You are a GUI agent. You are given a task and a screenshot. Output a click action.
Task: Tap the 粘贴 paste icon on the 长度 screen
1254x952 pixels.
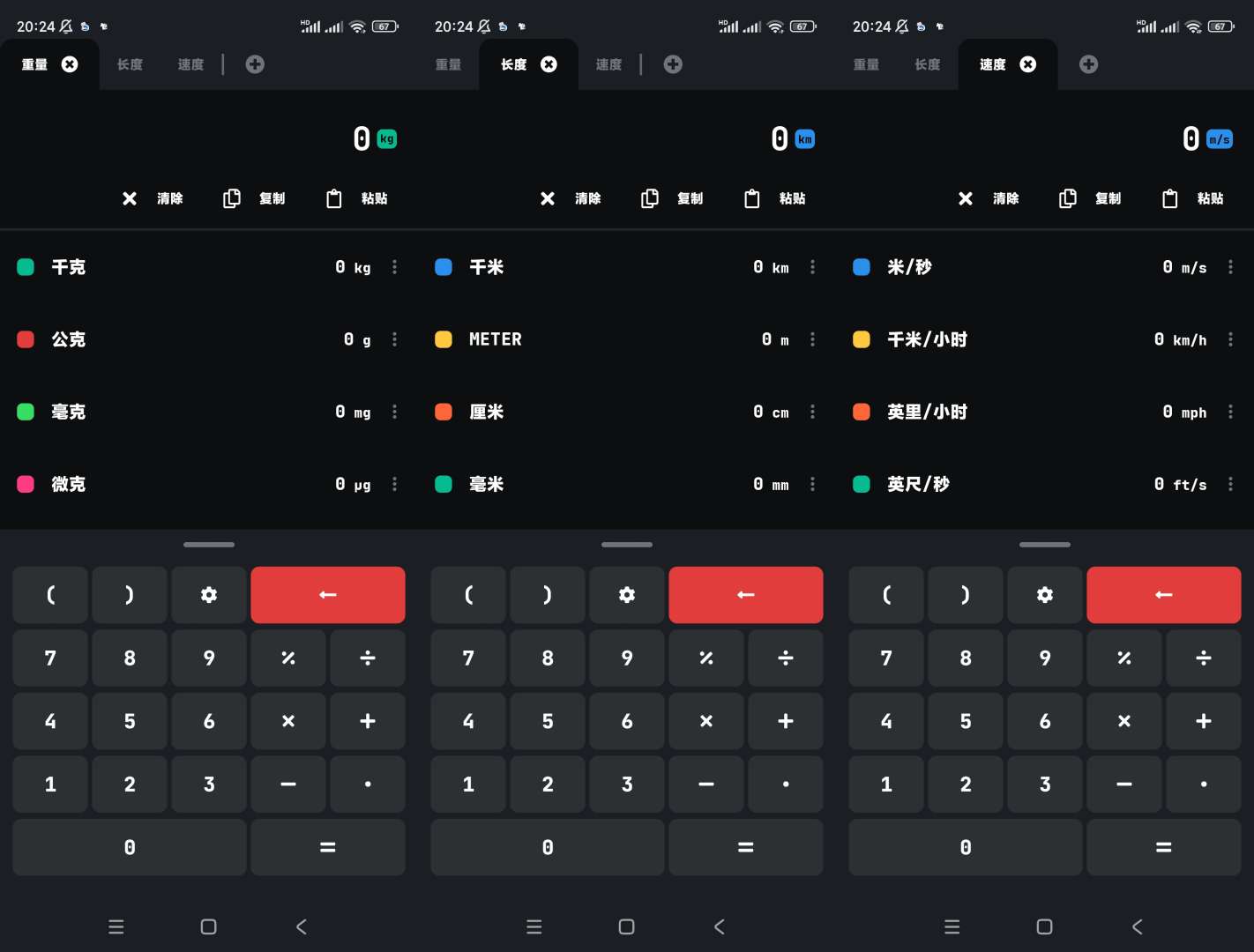pyautogui.click(x=752, y=198)
